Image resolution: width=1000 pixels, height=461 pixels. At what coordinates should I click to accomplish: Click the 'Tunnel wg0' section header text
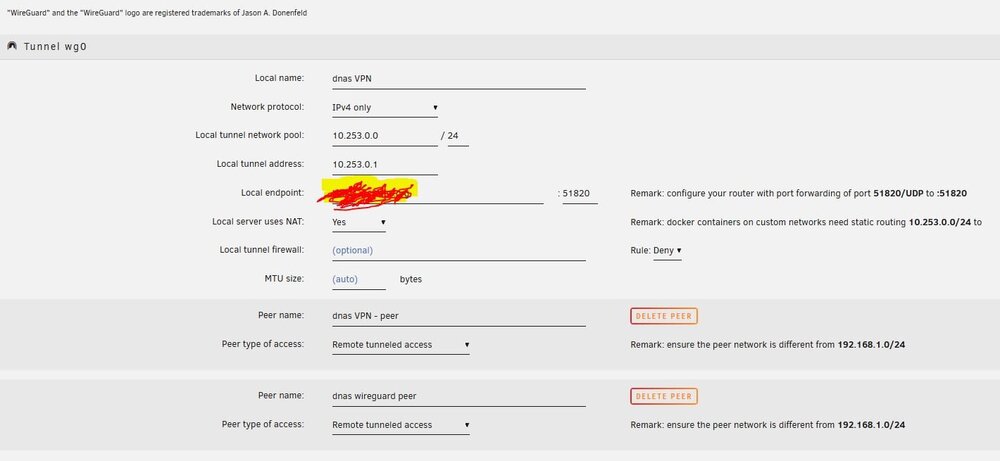point(55,47)
